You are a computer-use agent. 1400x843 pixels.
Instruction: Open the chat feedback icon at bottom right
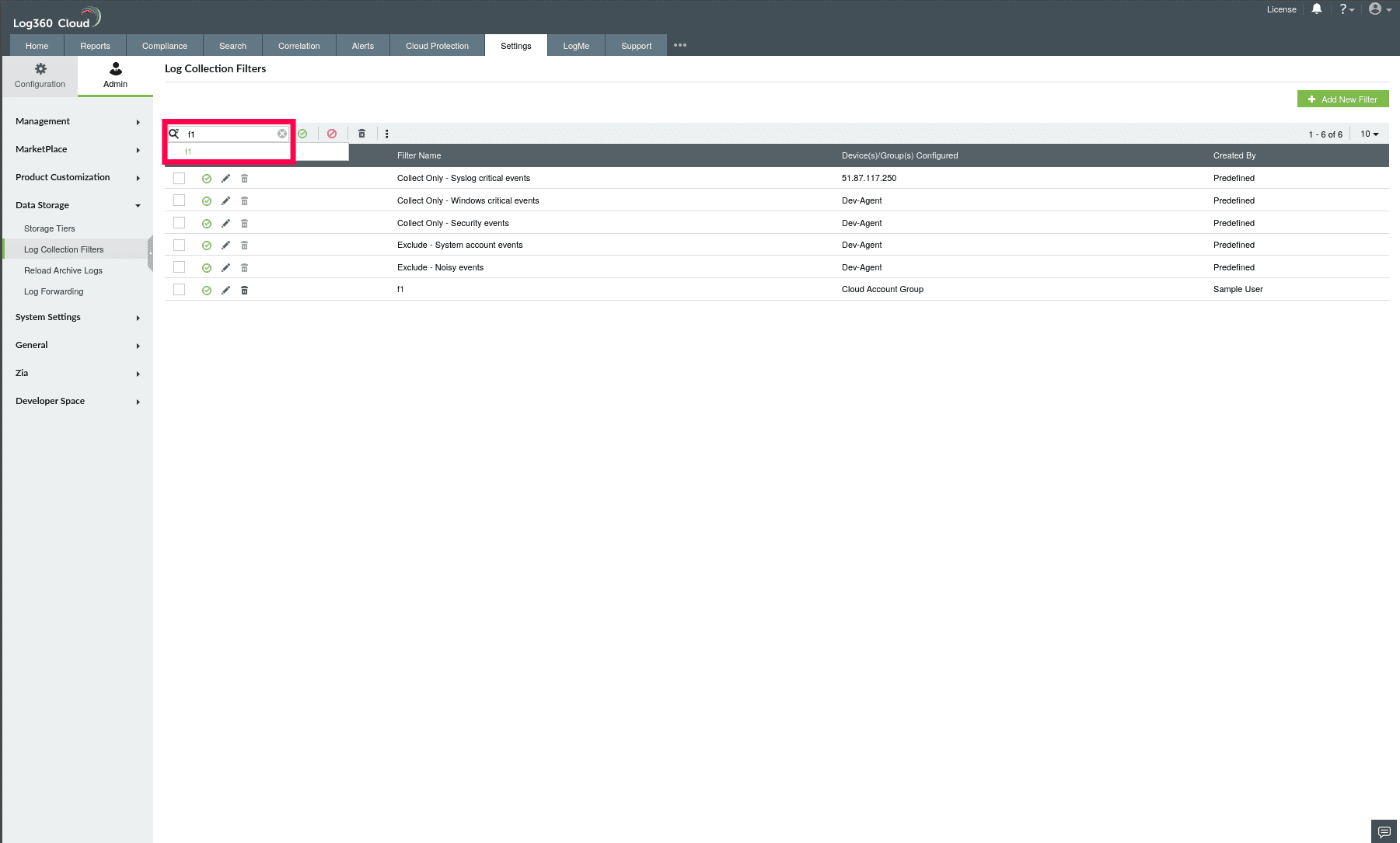click(1383, 831)
